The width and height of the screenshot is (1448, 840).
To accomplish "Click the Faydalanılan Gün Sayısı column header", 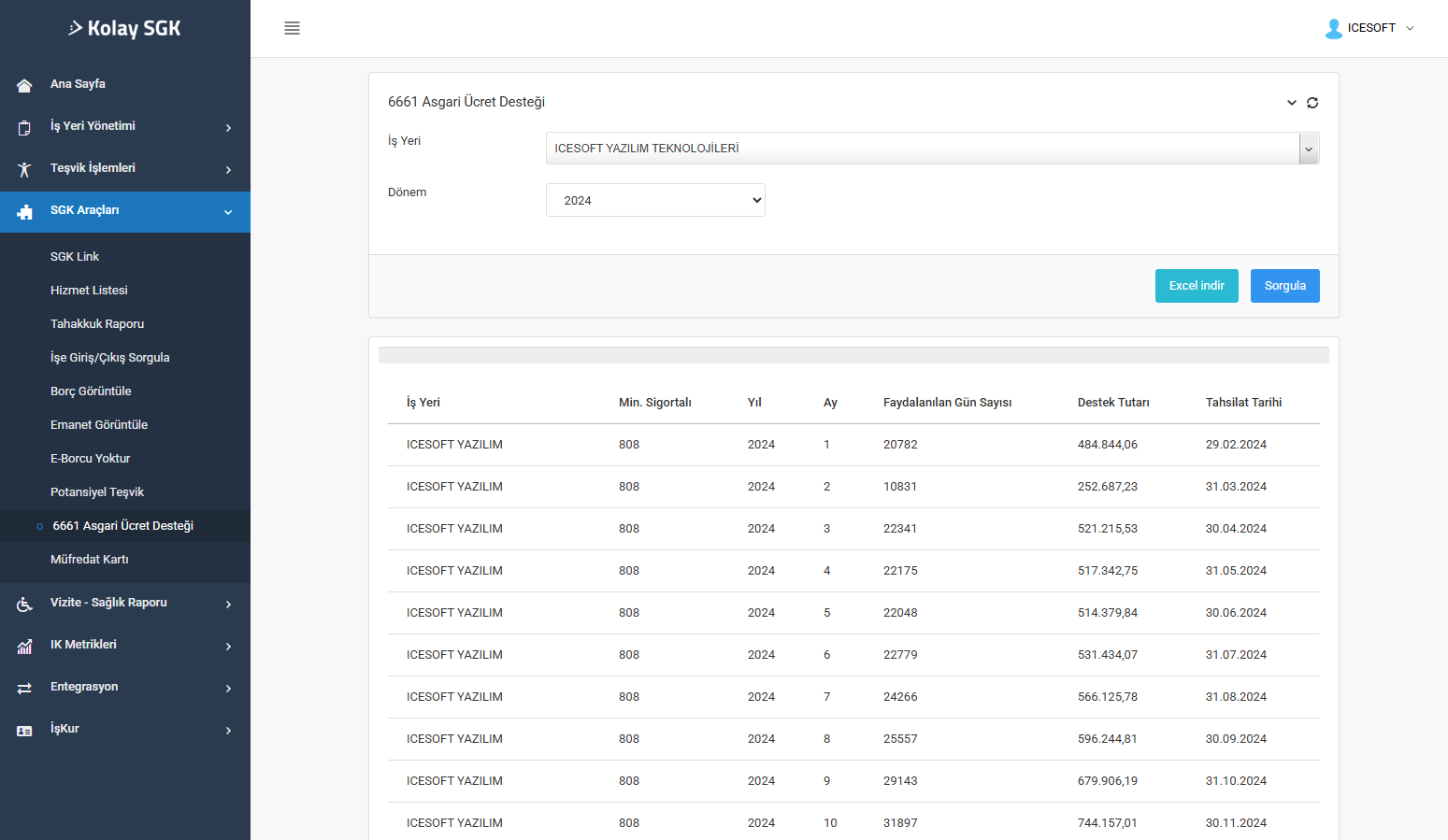I will 948,403.
